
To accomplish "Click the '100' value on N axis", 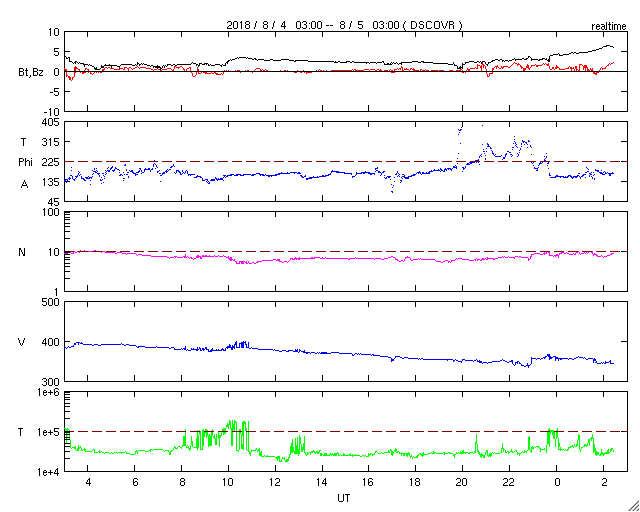I will point(51,212).
